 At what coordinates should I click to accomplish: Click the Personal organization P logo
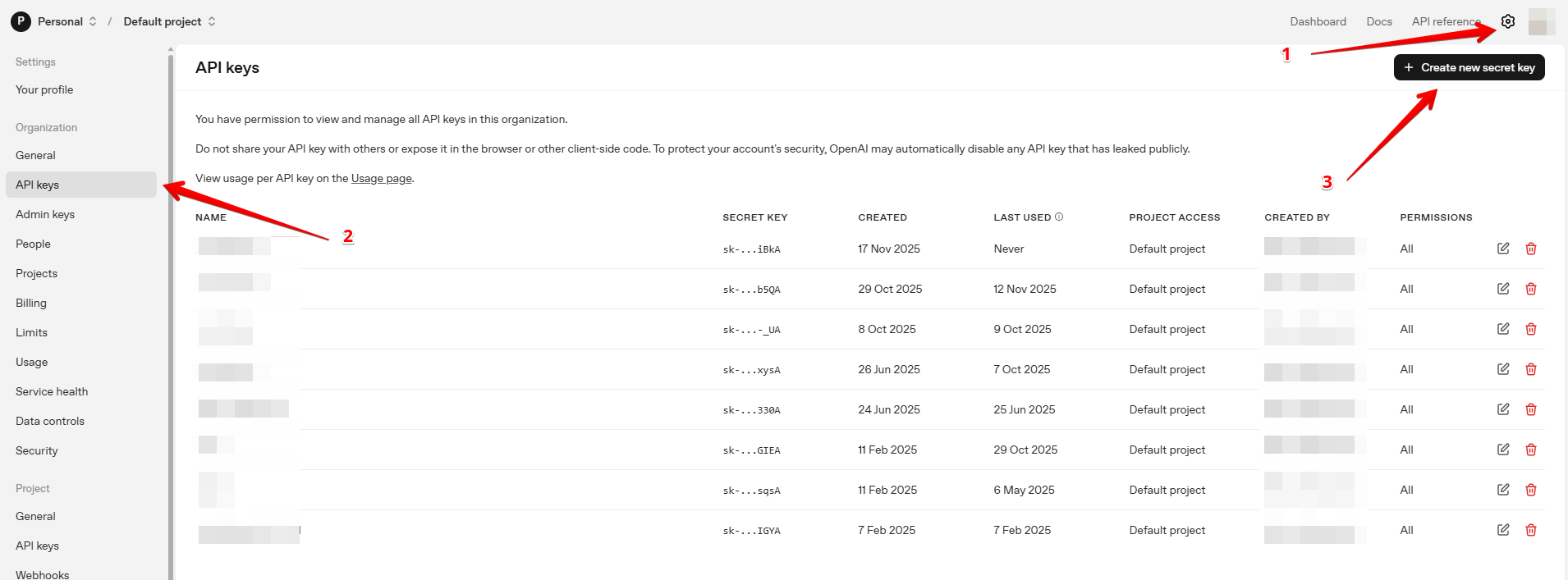(x=21, y=21)
